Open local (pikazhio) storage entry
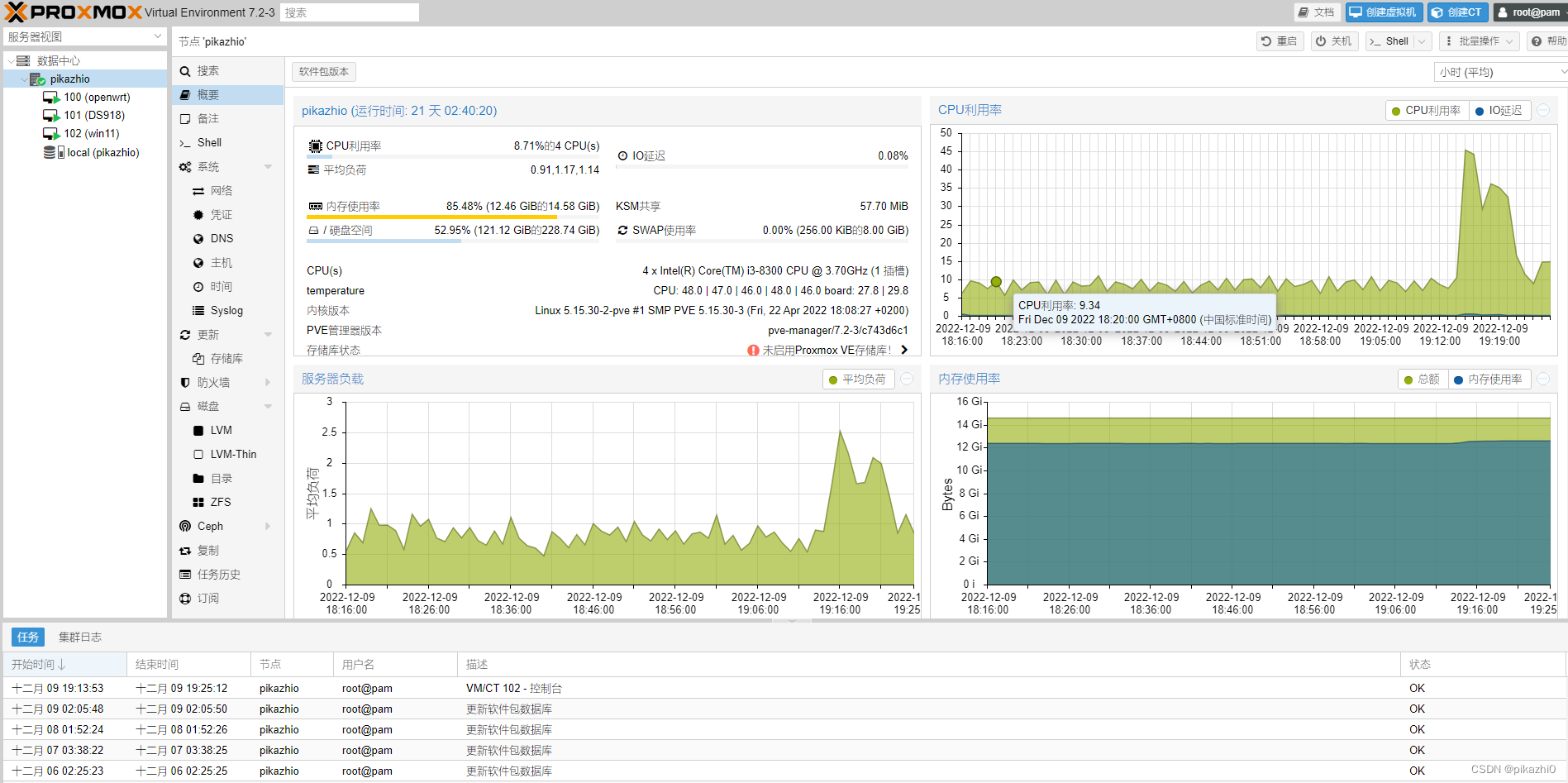This screenshot has width=1568, height=783. click(x=91, y=152)
